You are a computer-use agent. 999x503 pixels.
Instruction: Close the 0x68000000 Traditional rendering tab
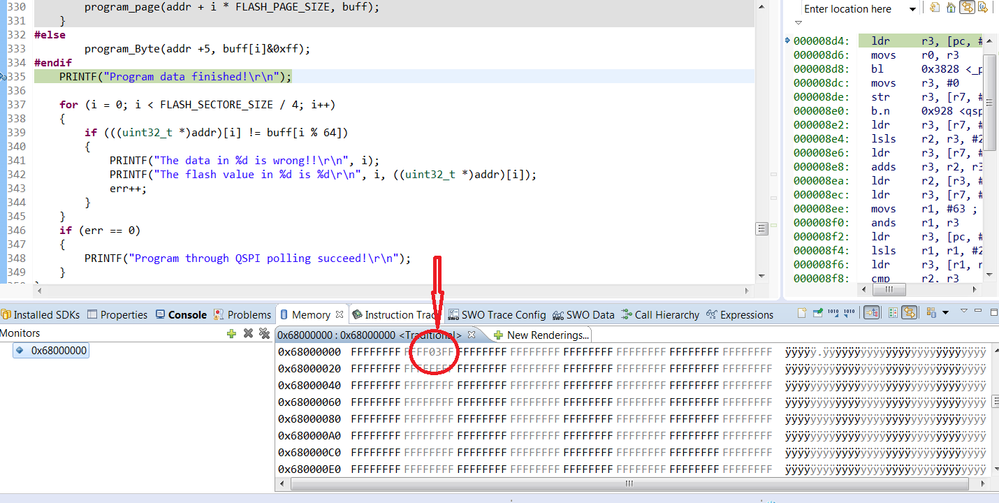point(471,334)
